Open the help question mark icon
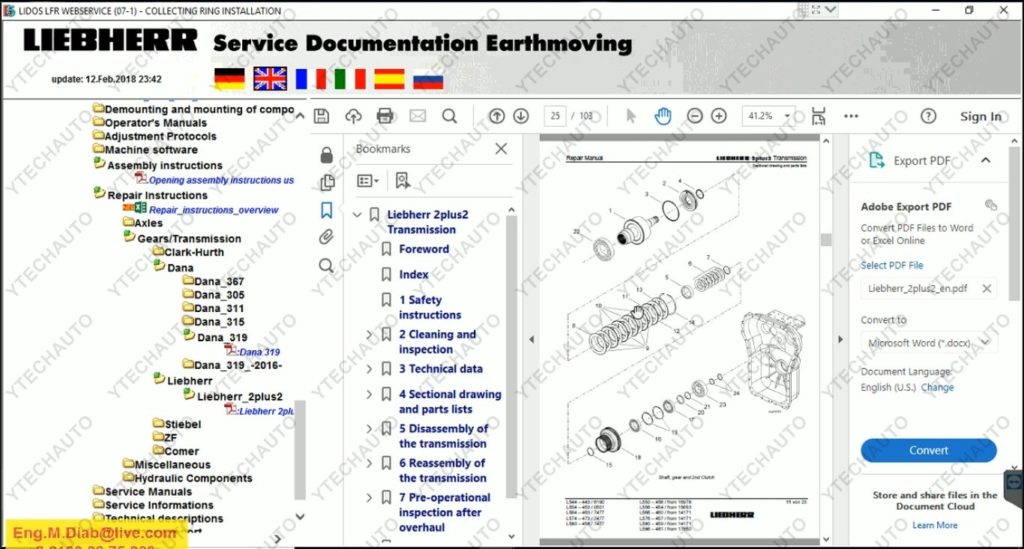The width and height of the screenshot is (1024, 549). tap(928, 116)
